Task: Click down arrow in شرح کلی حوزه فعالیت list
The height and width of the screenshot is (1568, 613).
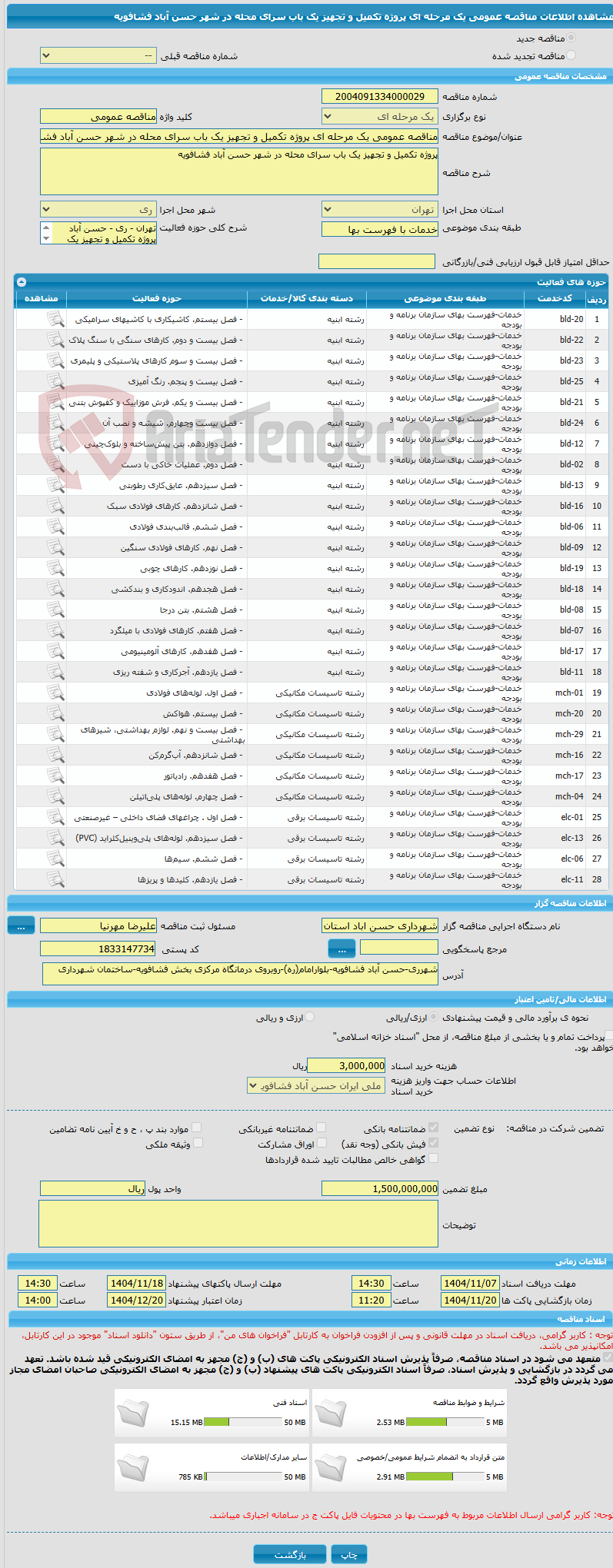Action: point(46,239)
